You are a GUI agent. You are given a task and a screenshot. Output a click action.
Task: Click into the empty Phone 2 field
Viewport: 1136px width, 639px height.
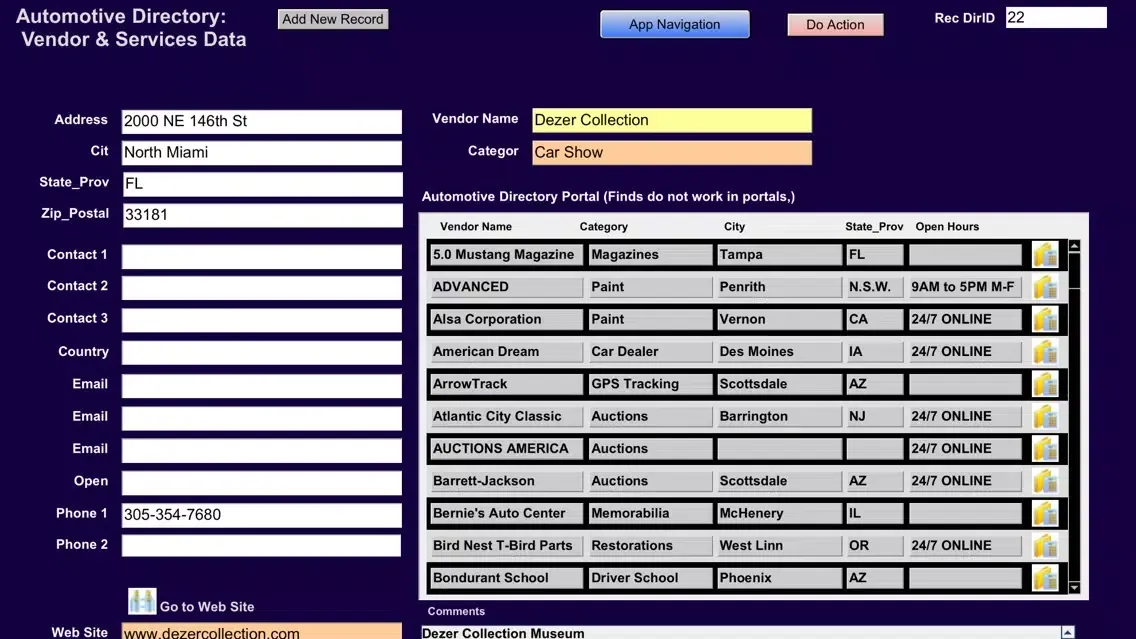pos(262,546)
